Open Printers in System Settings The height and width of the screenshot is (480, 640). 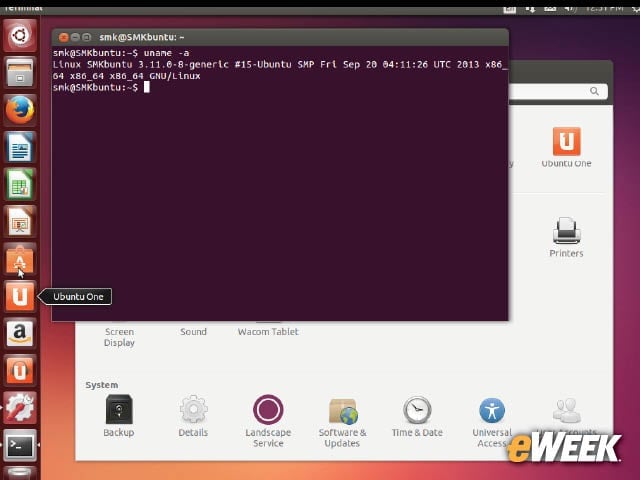(x=566, y=238)
